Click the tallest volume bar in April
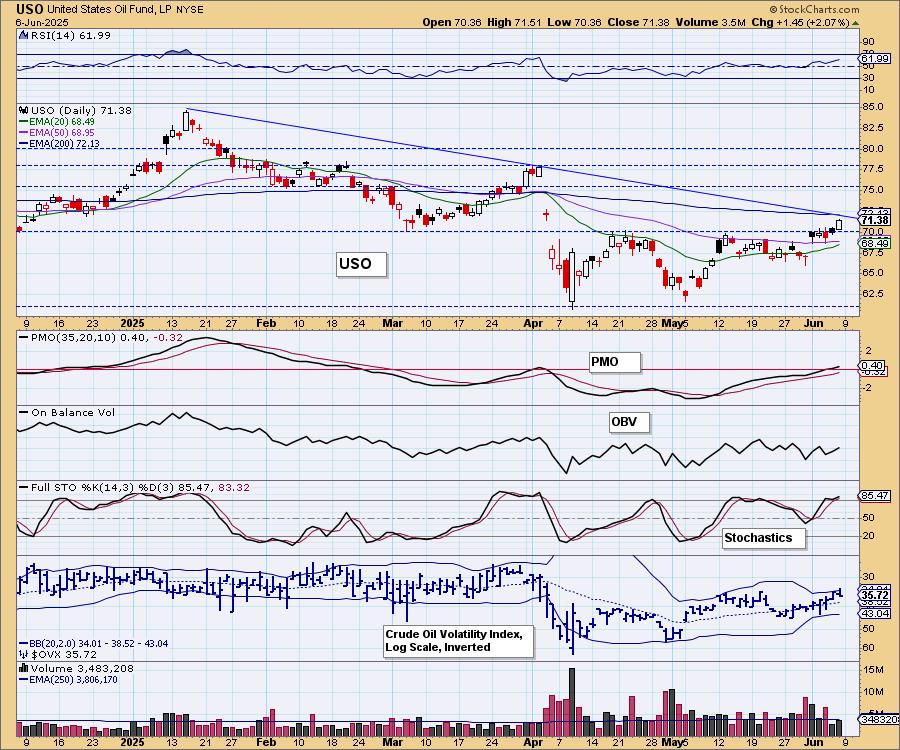The image size is (900, 750). 572,702
